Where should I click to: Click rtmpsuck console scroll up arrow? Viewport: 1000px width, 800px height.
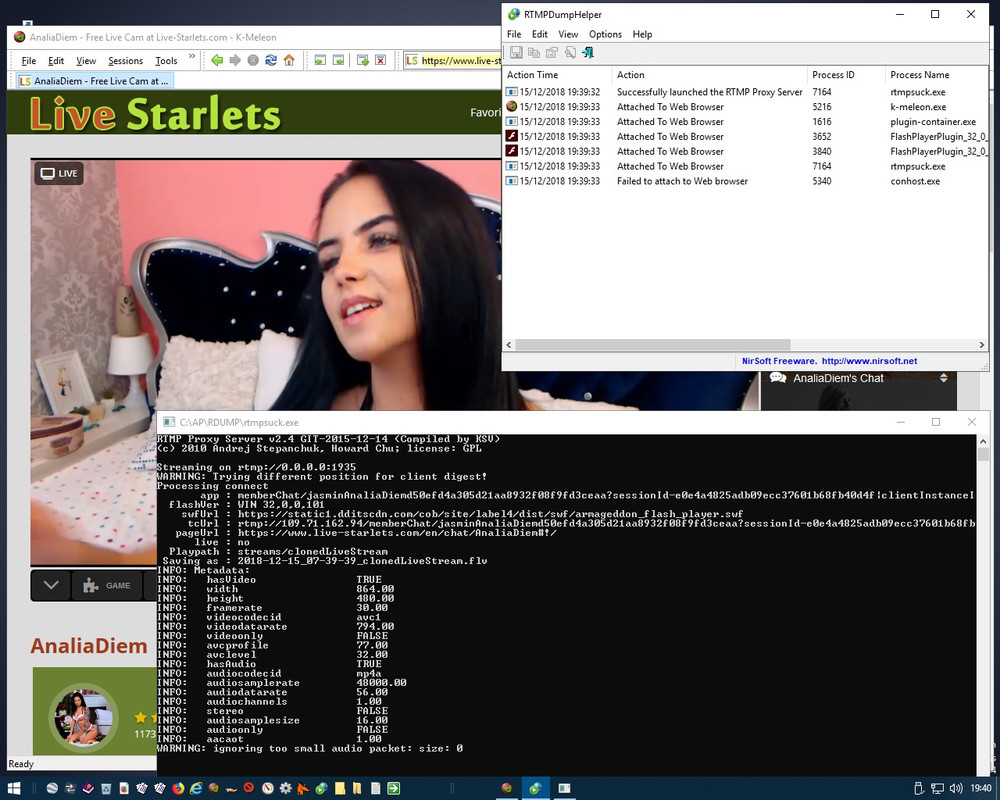click(x=983, y=441)
